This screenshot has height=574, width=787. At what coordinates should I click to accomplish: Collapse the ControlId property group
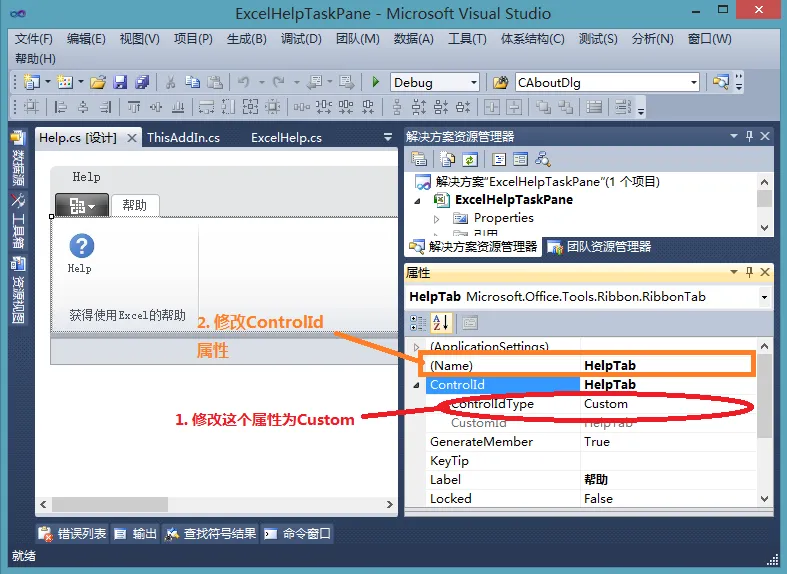(417, 385)
